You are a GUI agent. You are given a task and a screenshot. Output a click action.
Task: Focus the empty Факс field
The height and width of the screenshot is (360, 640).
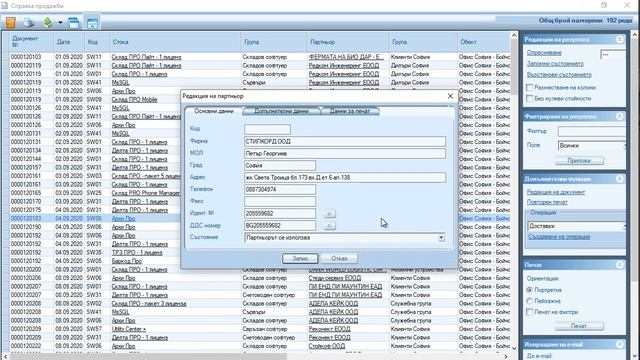click(280, 201)
